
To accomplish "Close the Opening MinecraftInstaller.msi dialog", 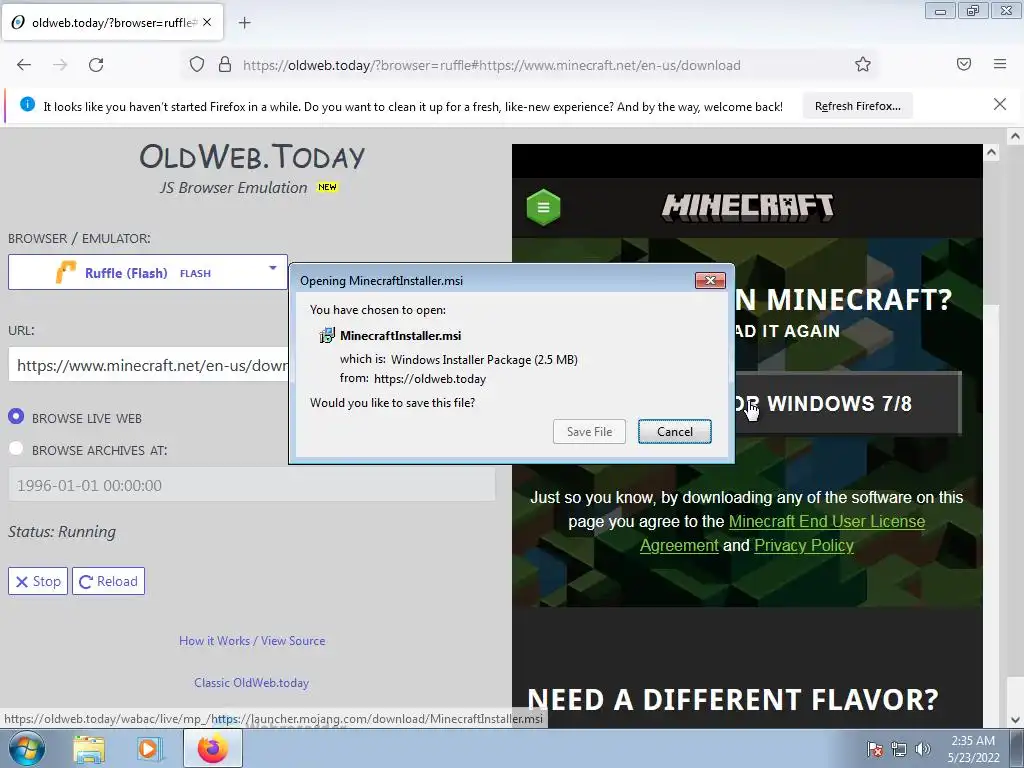I will [x=710, y=280].
